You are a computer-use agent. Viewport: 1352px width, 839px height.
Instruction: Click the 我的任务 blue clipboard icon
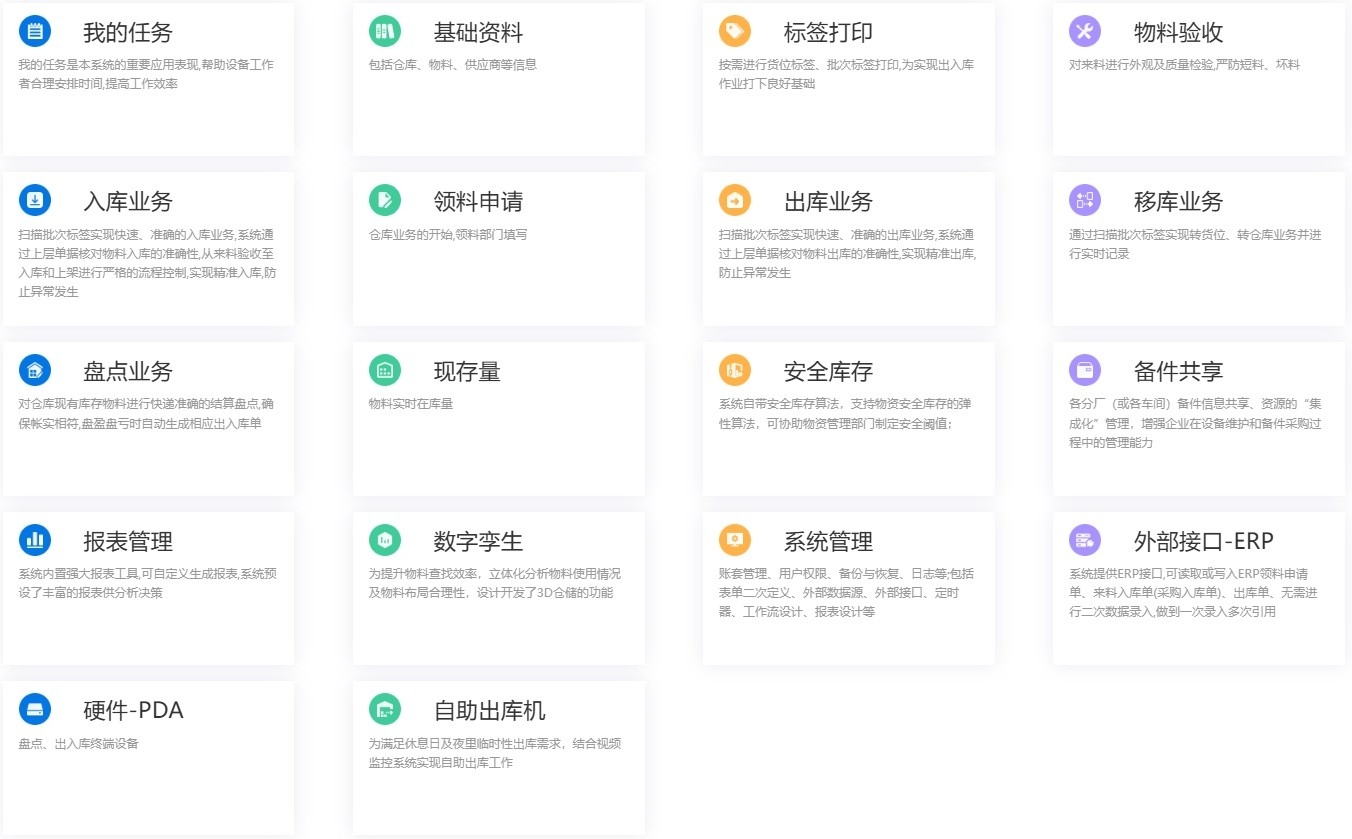[35, 31]
